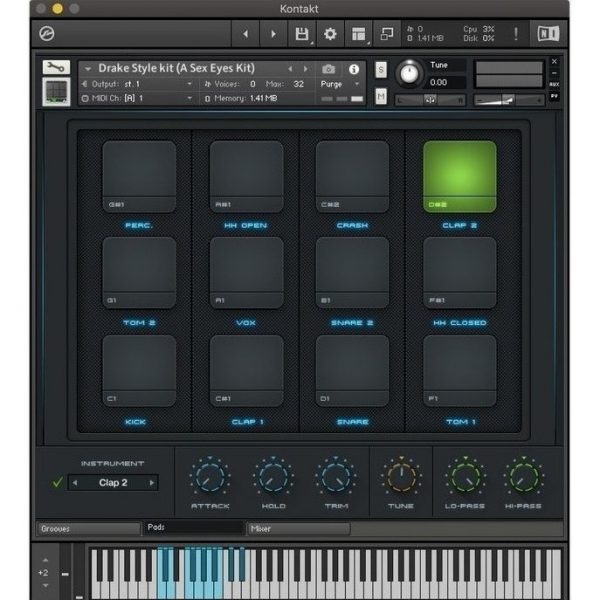Click the LO-PASS knob

coord(465,477)
